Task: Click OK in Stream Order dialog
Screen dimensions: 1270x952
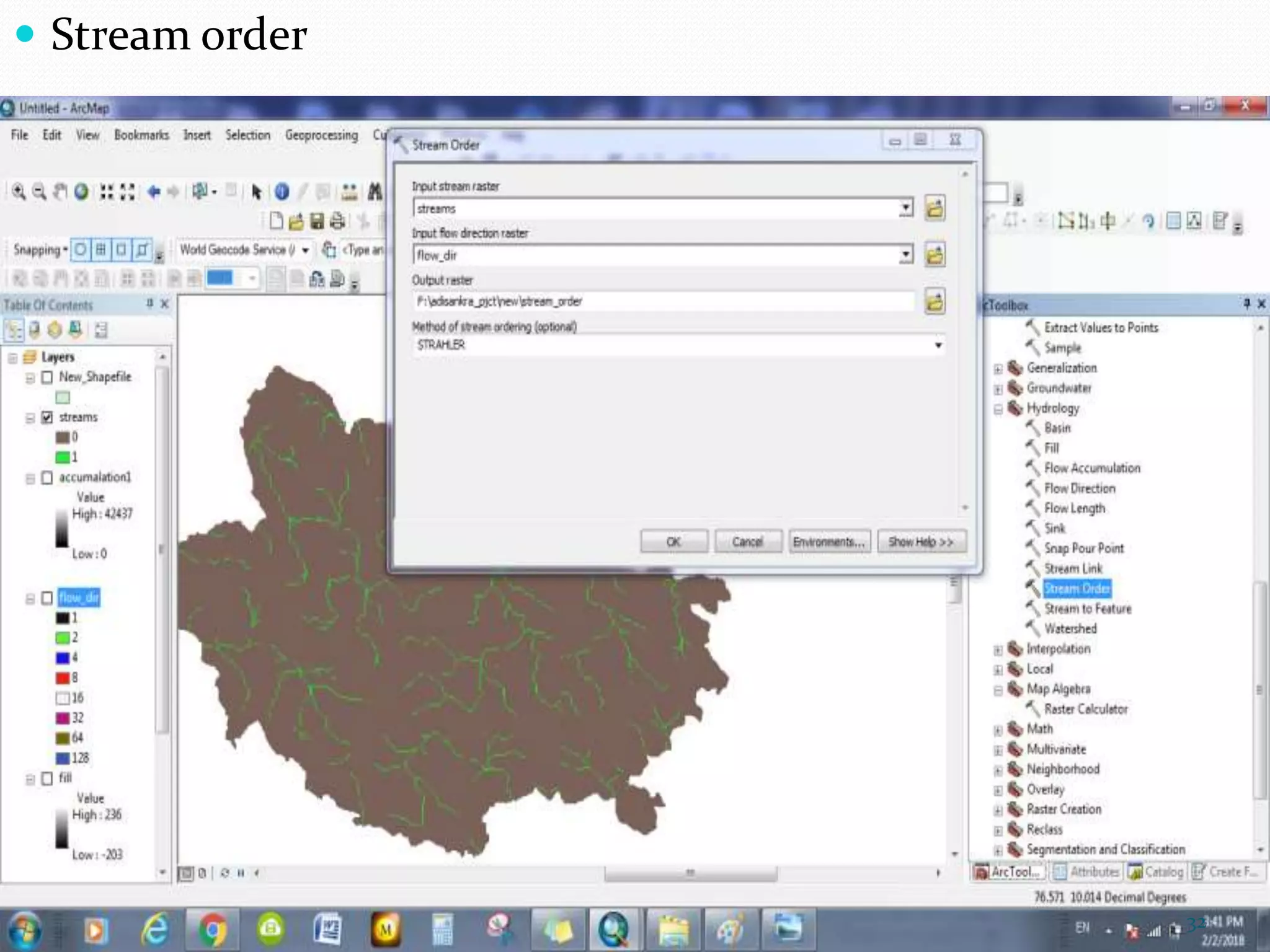Action: point(673,542)
